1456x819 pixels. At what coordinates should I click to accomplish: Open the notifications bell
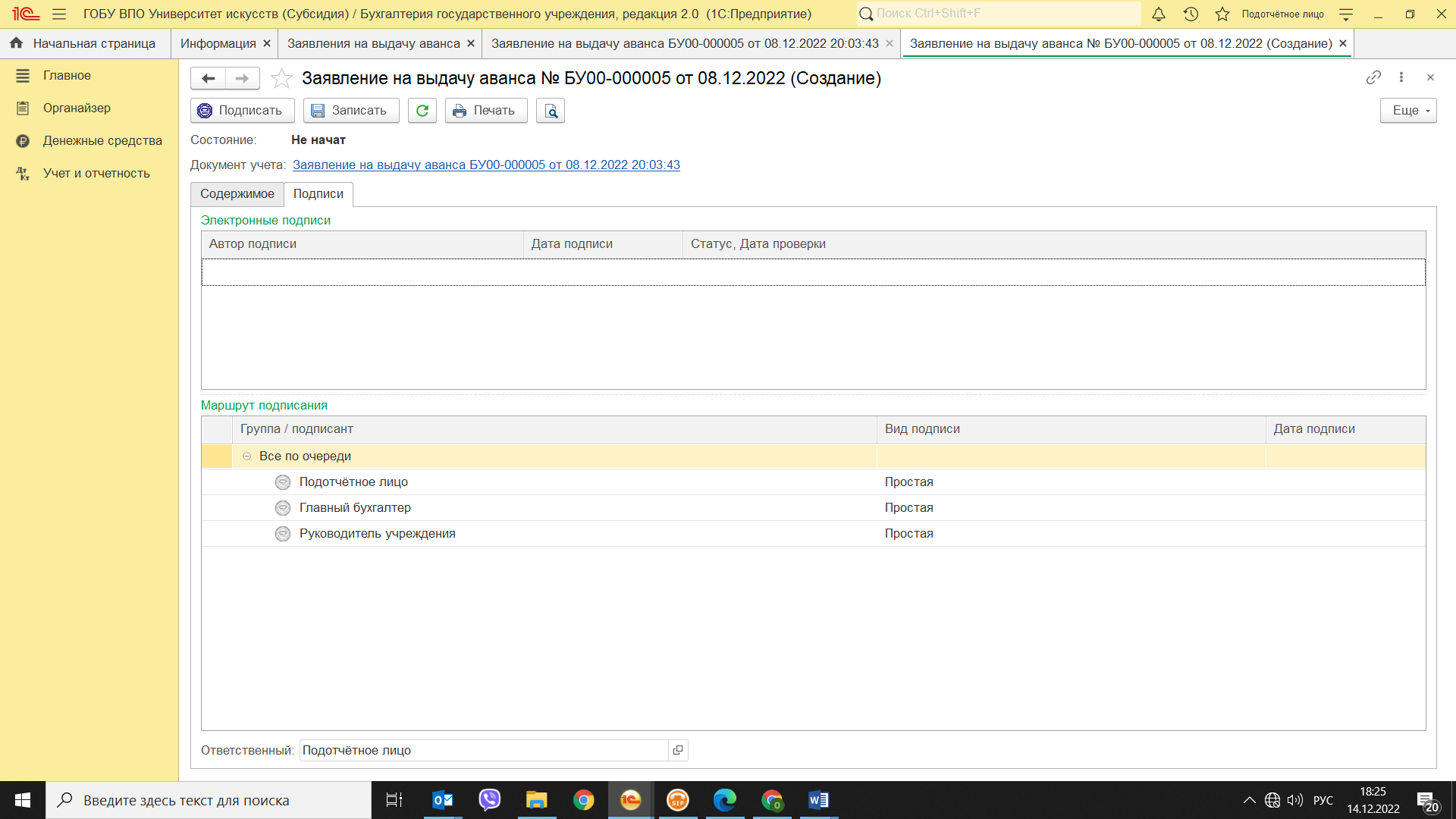point(1158,14)
